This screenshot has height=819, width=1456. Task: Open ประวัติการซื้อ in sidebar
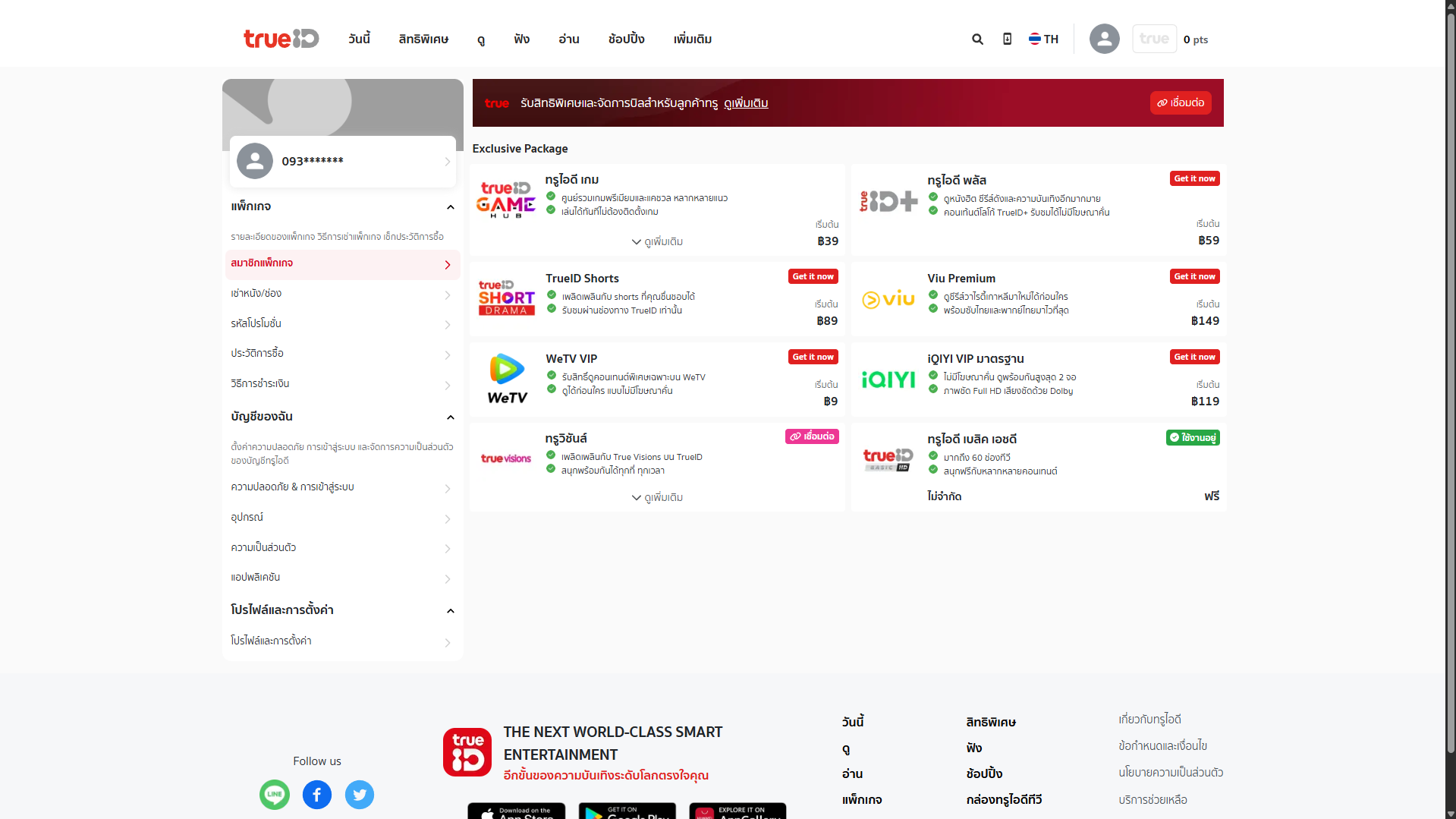pyautogui.click(x=343, y=354)
